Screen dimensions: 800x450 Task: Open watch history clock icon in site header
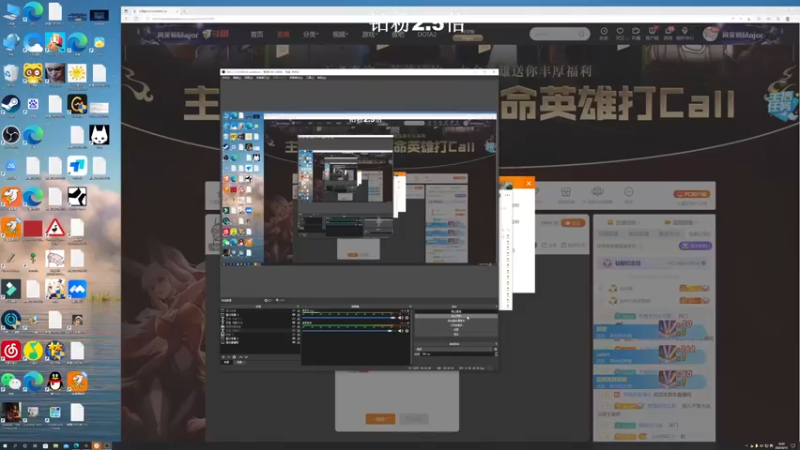click(604, 32)
